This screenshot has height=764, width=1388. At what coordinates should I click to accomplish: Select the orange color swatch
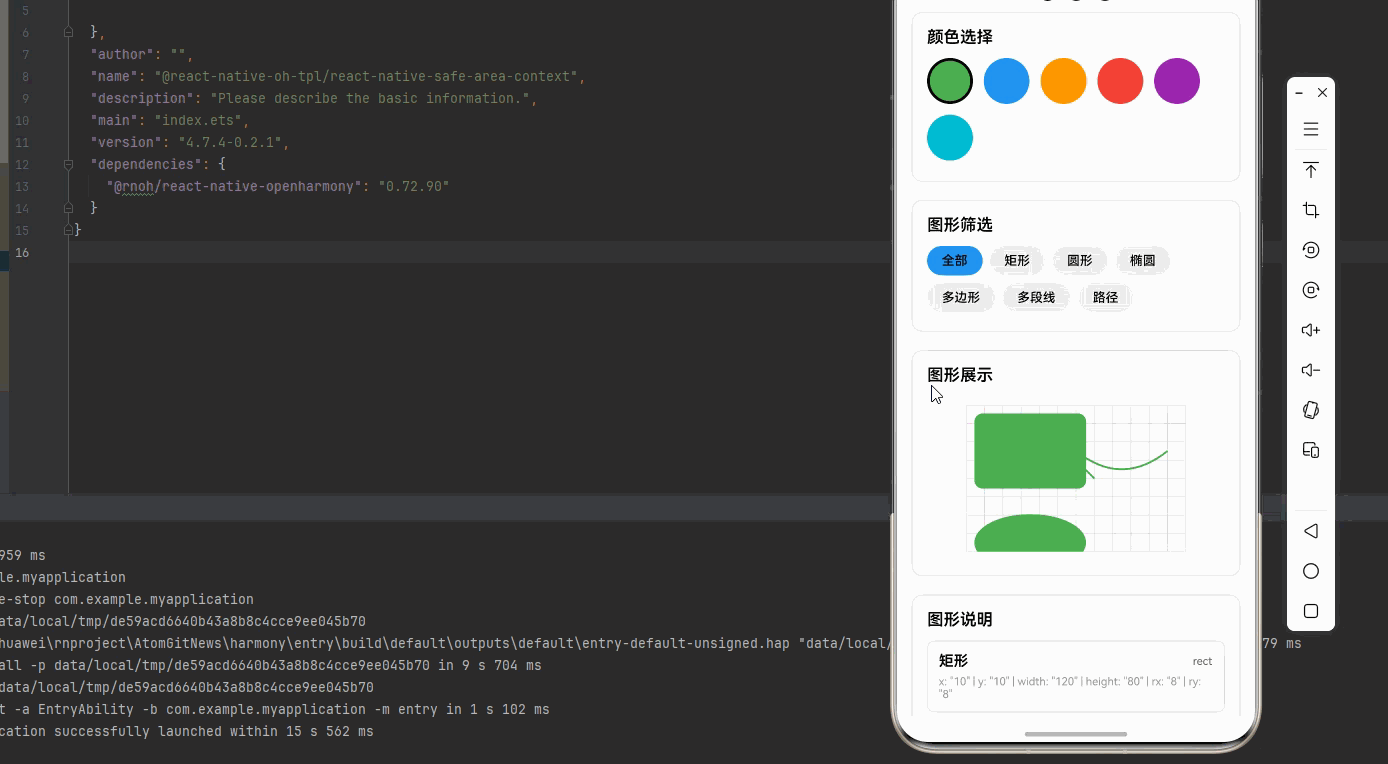1063,81
